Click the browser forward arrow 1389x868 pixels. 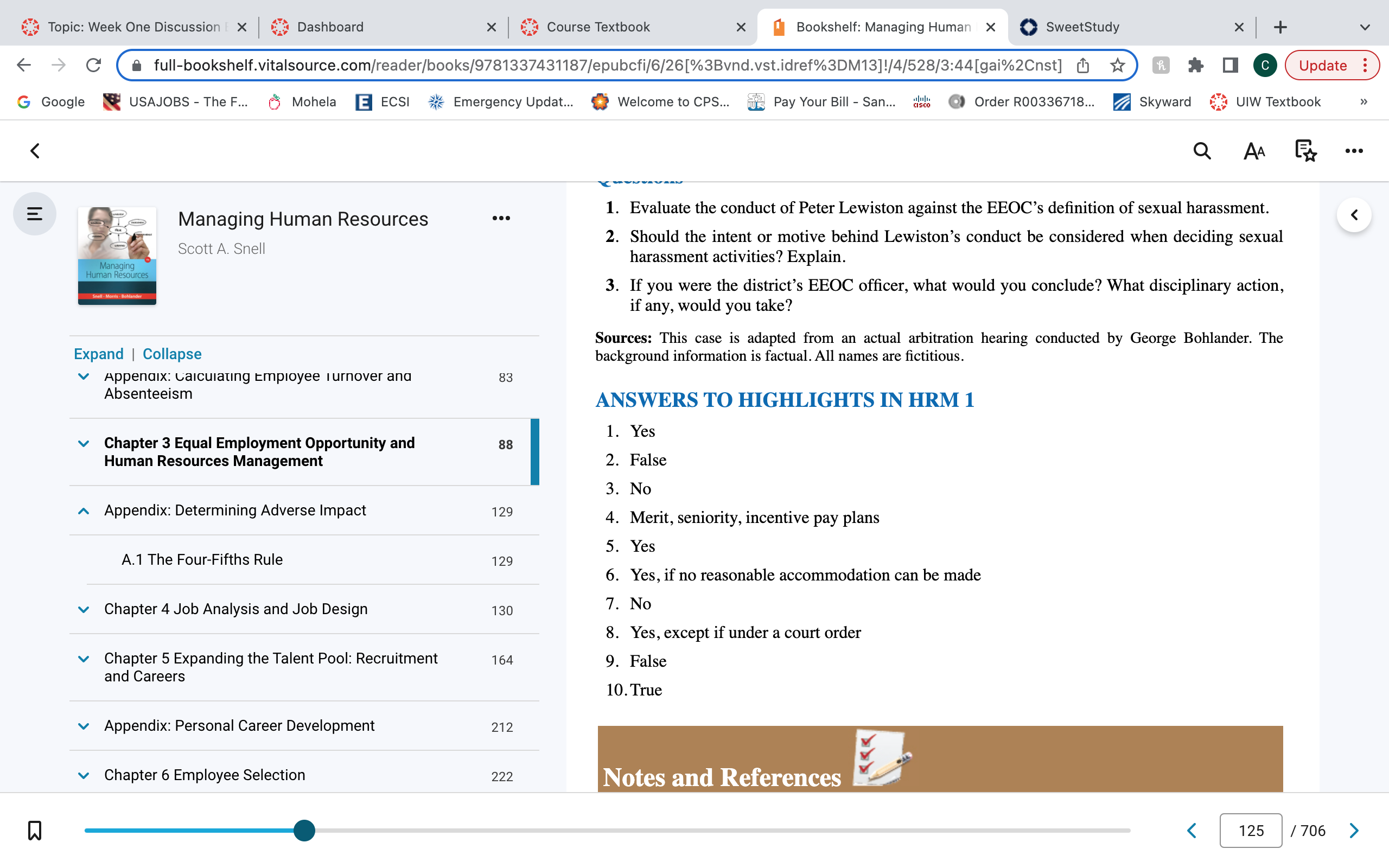[x=59, y=66]
